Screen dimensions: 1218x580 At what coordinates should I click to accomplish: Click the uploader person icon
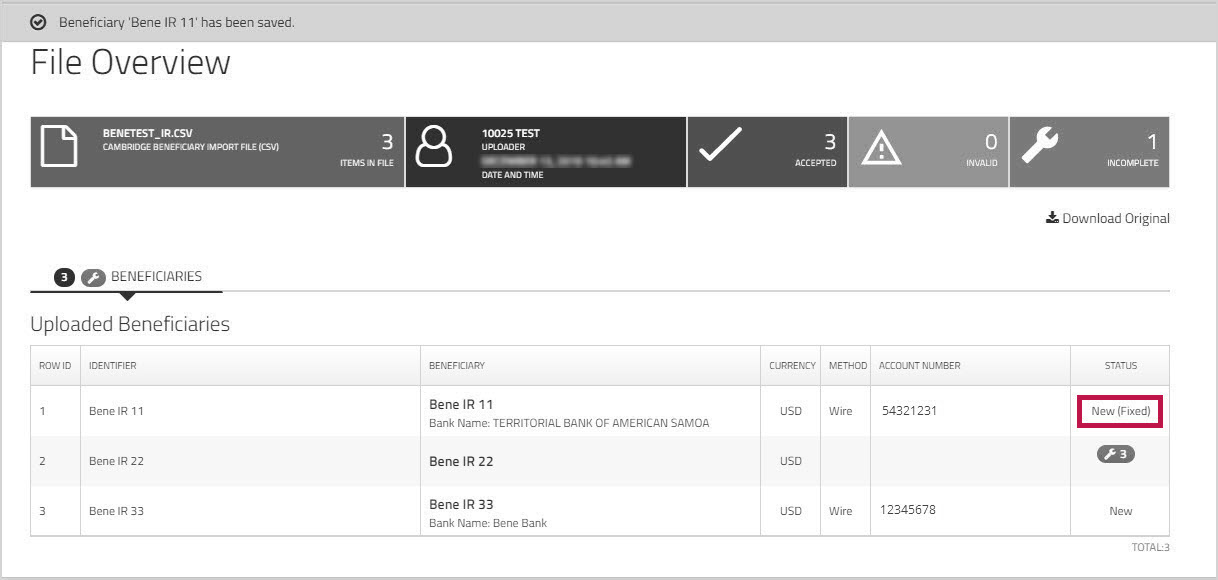(x=435, y=148)
